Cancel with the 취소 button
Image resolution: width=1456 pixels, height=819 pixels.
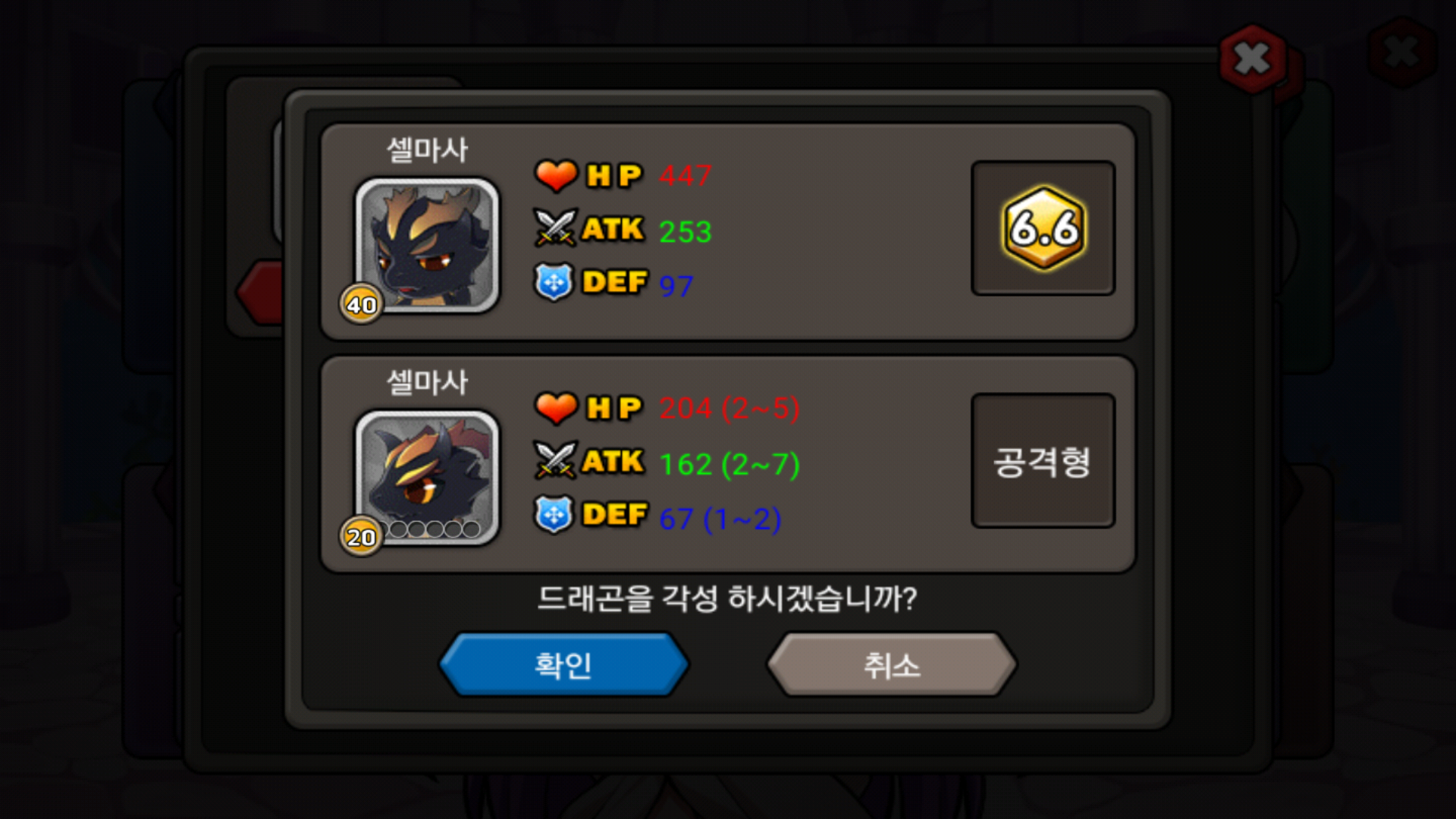point(892,664)
